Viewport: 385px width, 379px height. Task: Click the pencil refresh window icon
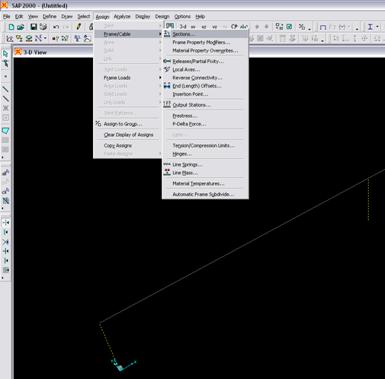click(x=79, y=27)
